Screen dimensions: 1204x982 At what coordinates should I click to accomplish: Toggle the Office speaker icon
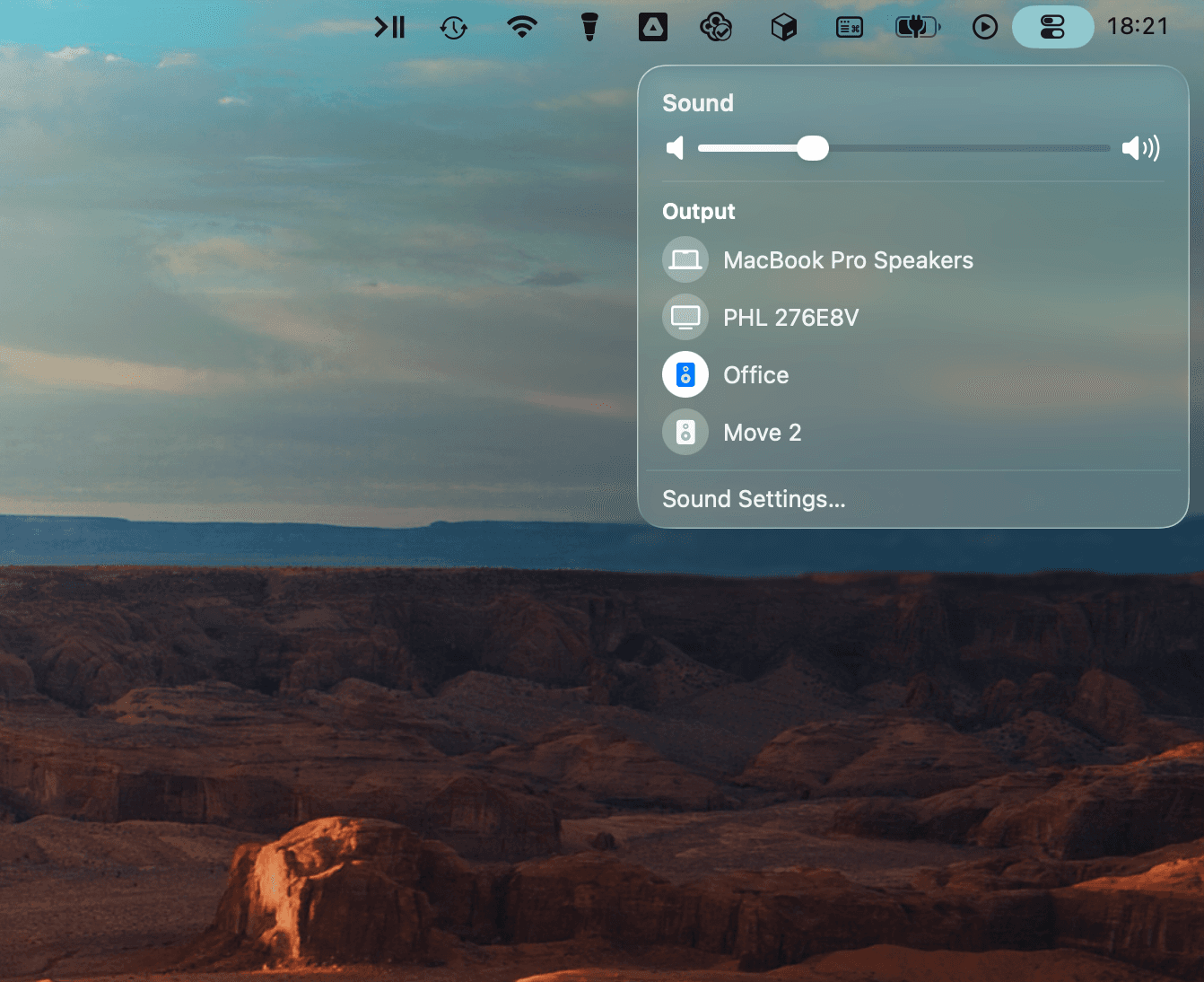[x=685, y=374]
